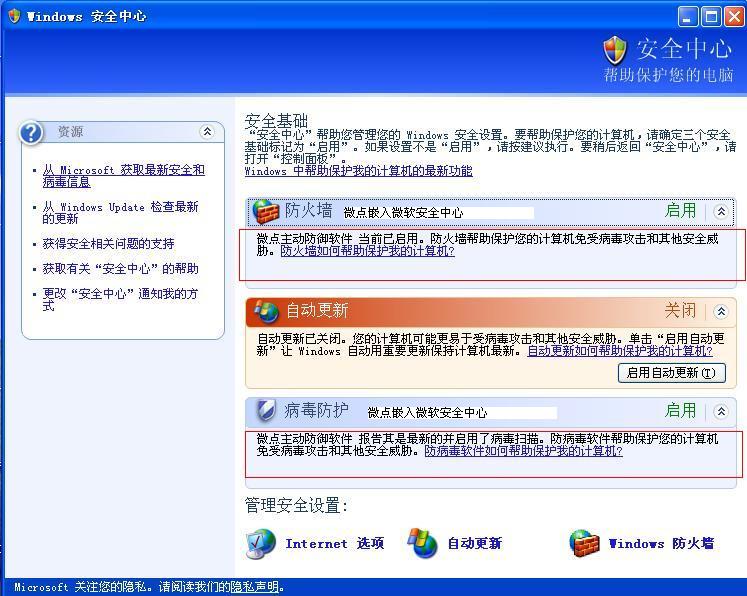
Task: Collapse the 防火墙 section
Action: tap(721, 211)
